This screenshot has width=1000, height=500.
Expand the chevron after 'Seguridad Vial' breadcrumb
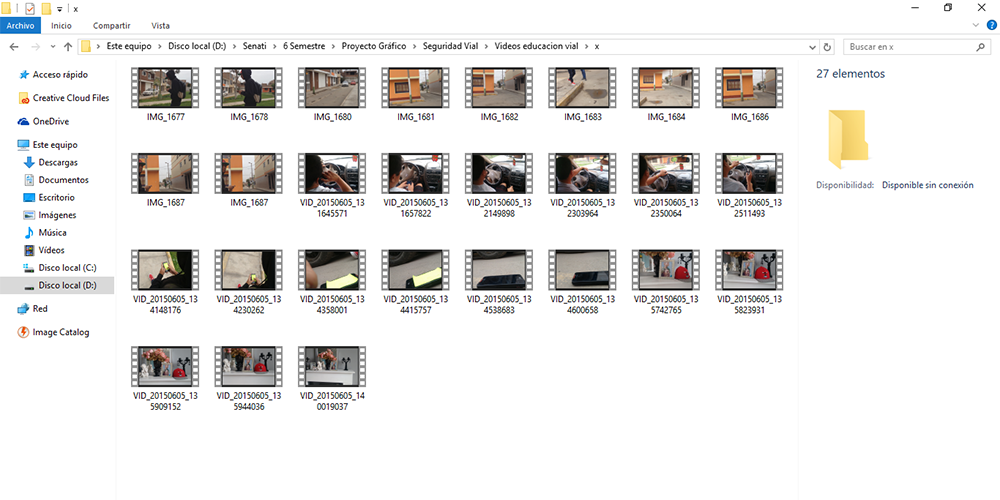[486, 47]
